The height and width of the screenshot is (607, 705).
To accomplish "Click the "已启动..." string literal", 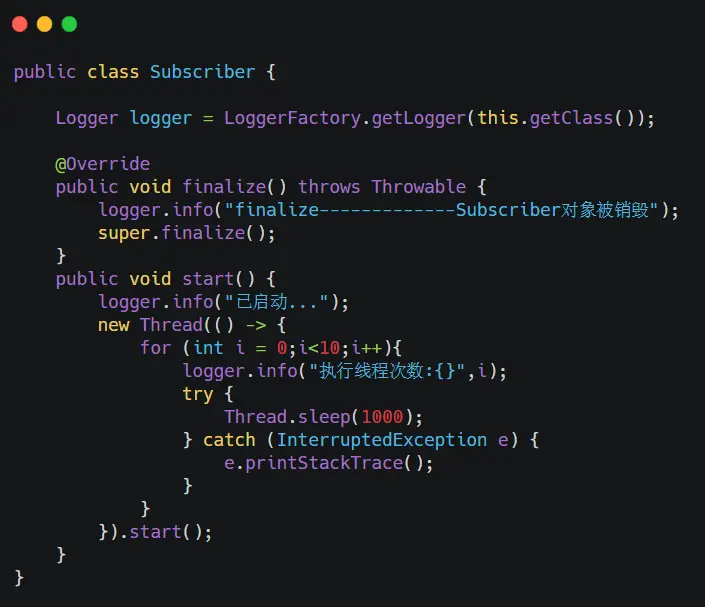I will click(277, 302).
